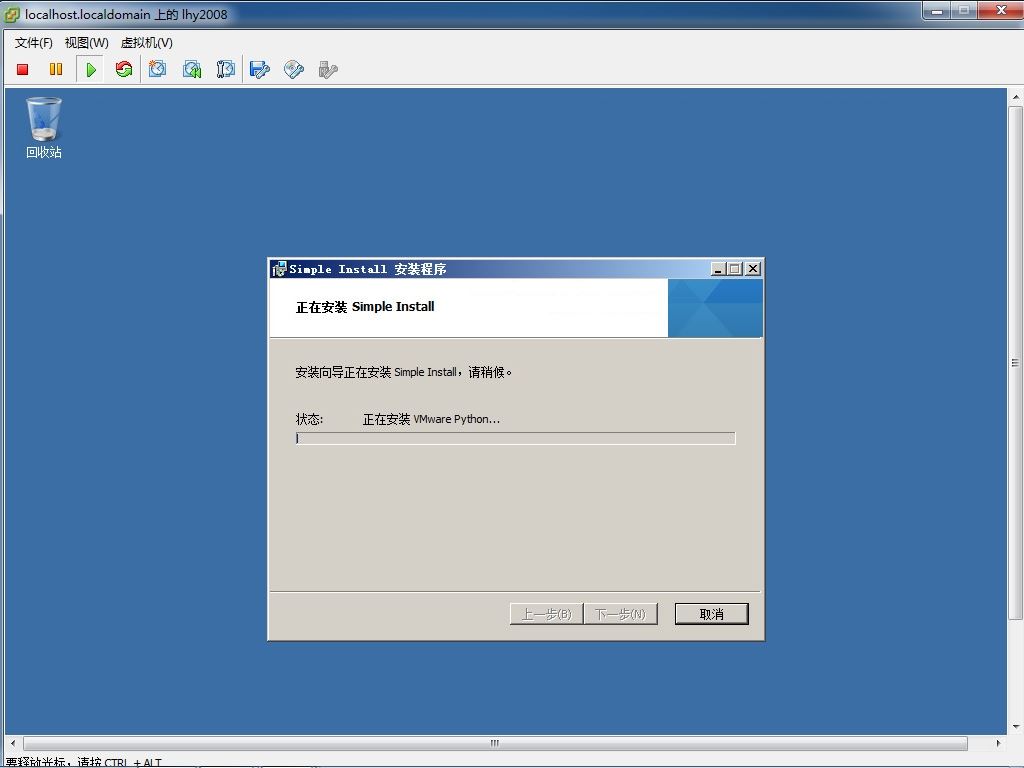
Task: Click the 安装向导正在安装 Simple Install message
Action: (x=404, y=372)
